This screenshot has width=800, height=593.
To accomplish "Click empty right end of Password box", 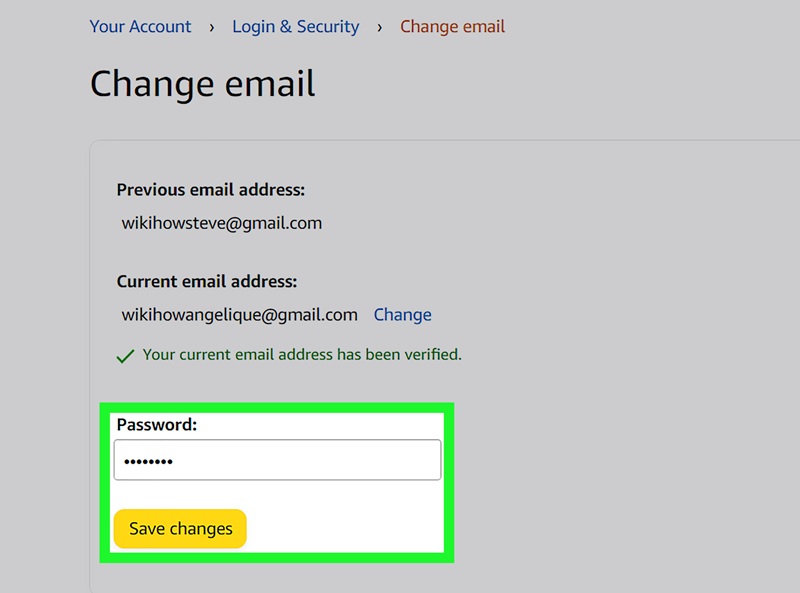I will pyautogui.click(x=400, y=460).
